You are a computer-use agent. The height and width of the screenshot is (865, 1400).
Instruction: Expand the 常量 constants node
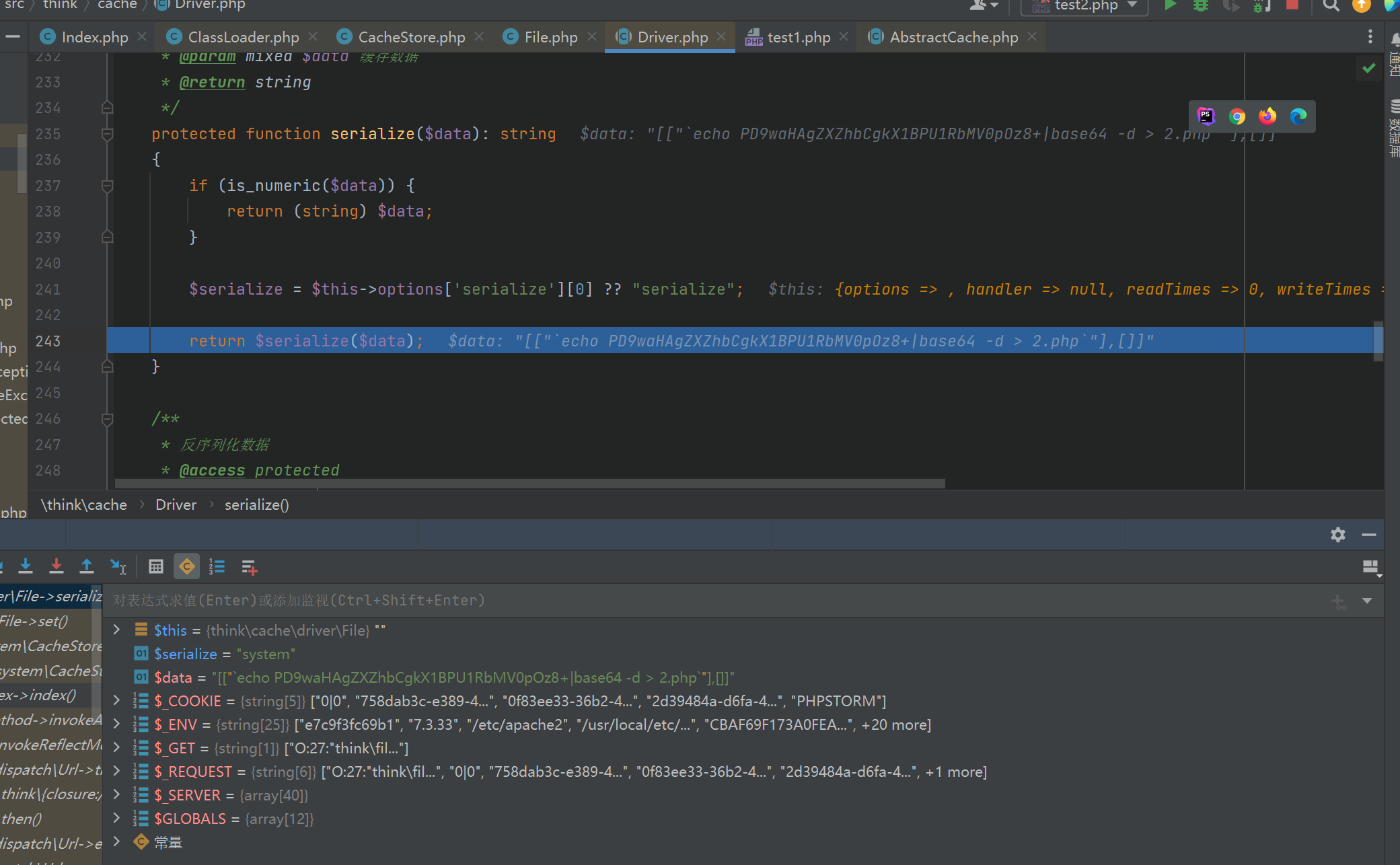(x=117, y=841)
